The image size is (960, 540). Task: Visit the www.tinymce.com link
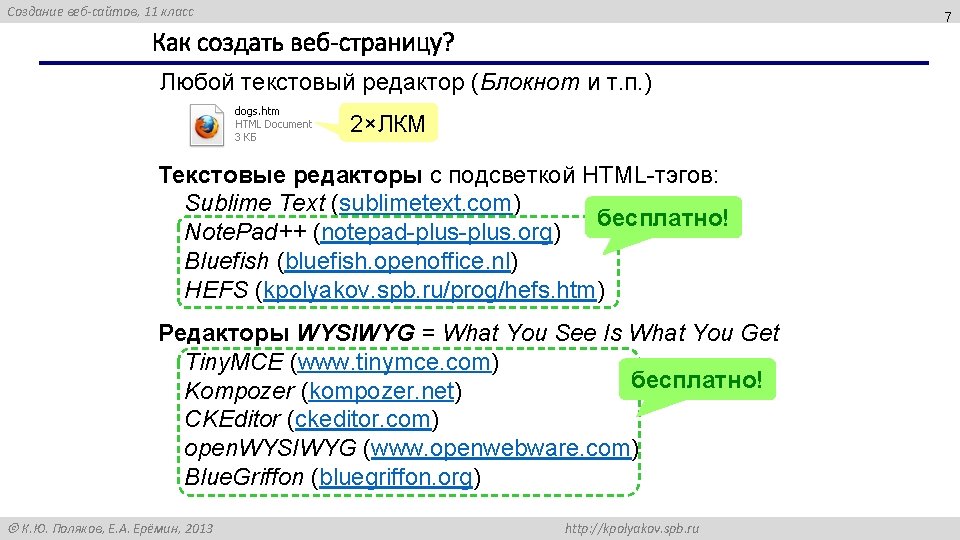[x=394, y=362]
